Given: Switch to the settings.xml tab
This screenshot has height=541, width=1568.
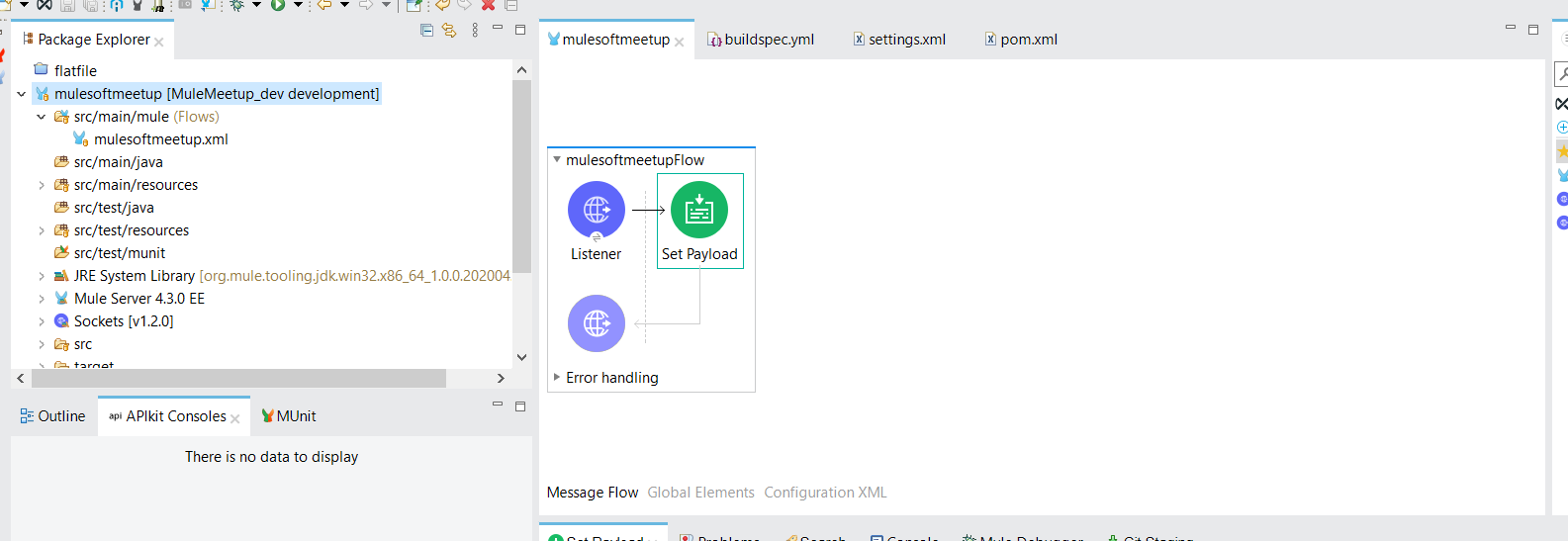Looking at the screenshot, I should (x=899, y=40).
